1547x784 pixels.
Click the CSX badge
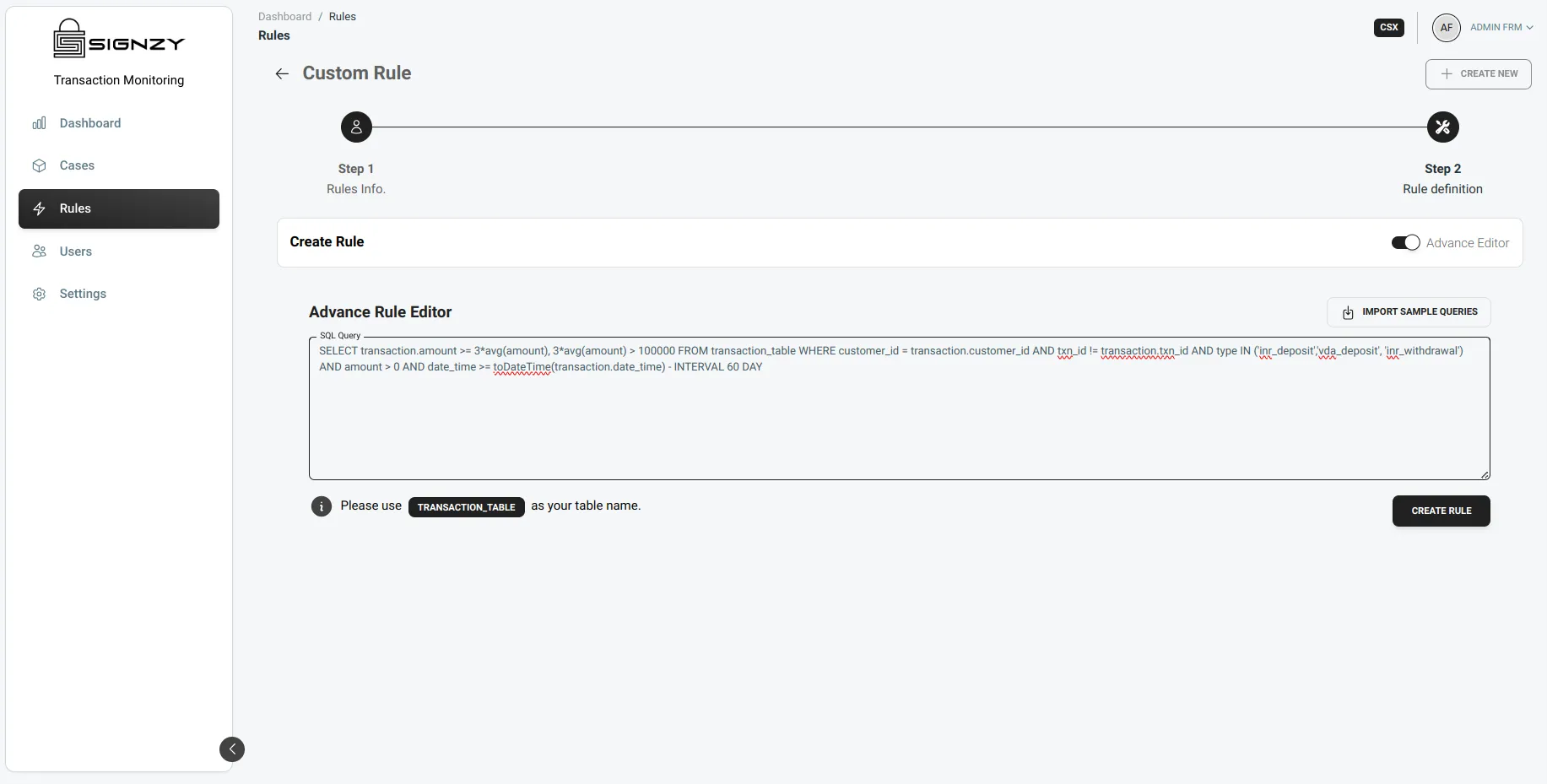coord(1388,28)
